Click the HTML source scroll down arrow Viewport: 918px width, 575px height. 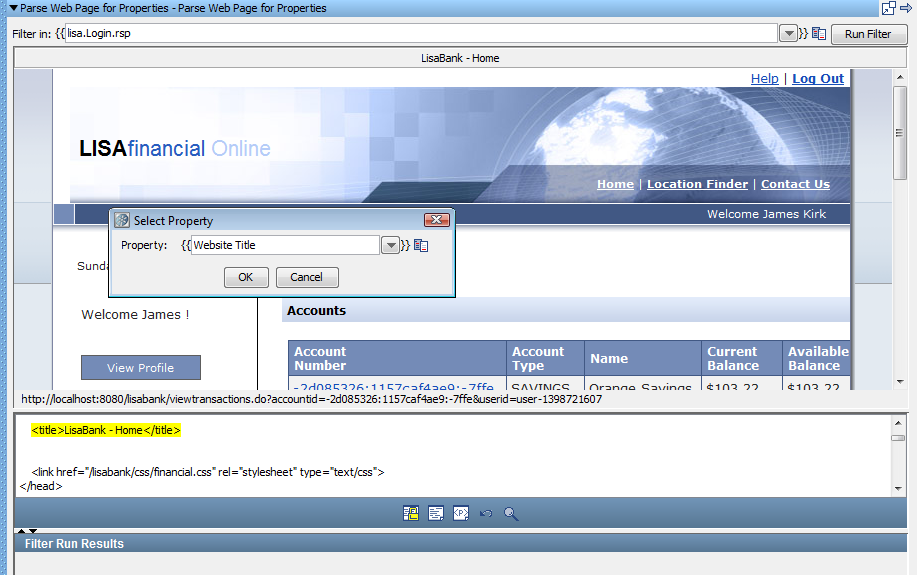pyautogui.click(x=898, y=489)
